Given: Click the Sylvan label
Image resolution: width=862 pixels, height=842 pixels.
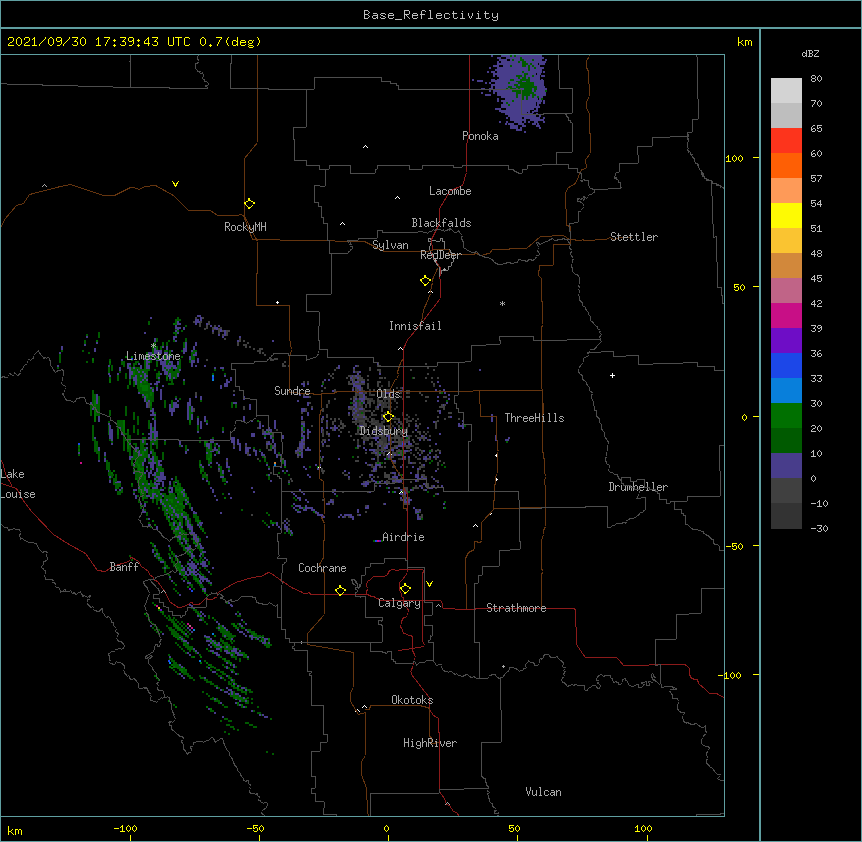Looking at the screenshot, I should tap(390, 245).
